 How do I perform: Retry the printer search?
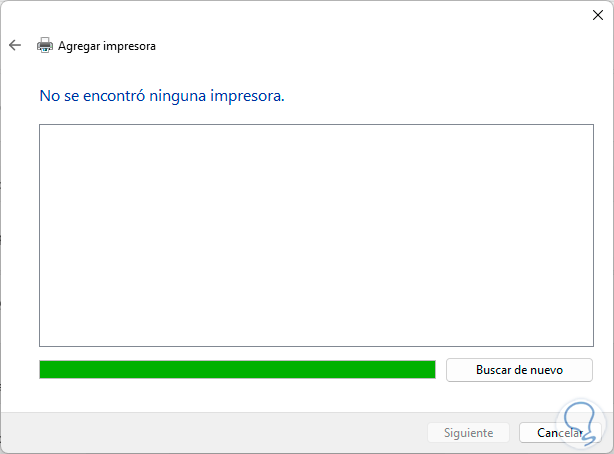pos(519,370)
